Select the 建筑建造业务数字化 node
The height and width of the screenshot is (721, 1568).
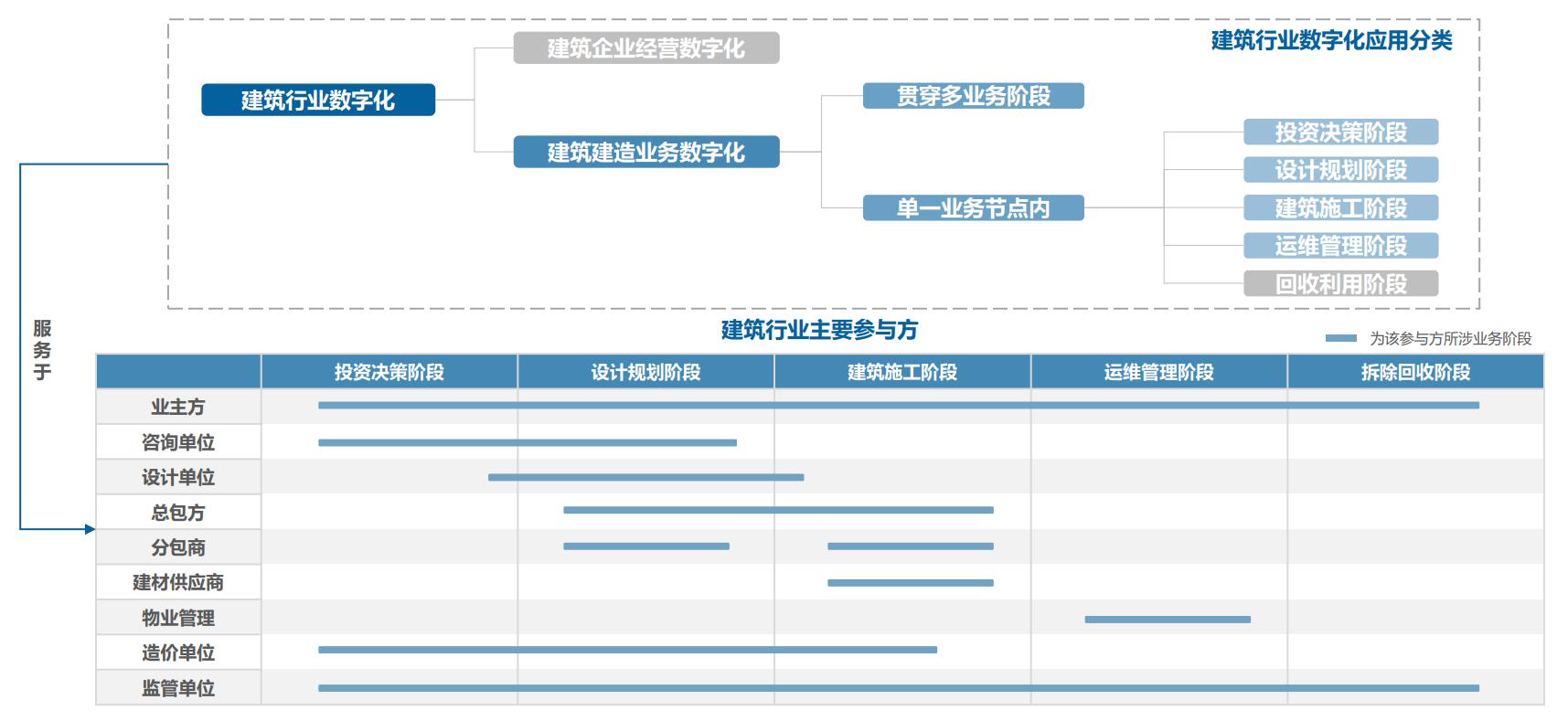(x=646, y=152)
